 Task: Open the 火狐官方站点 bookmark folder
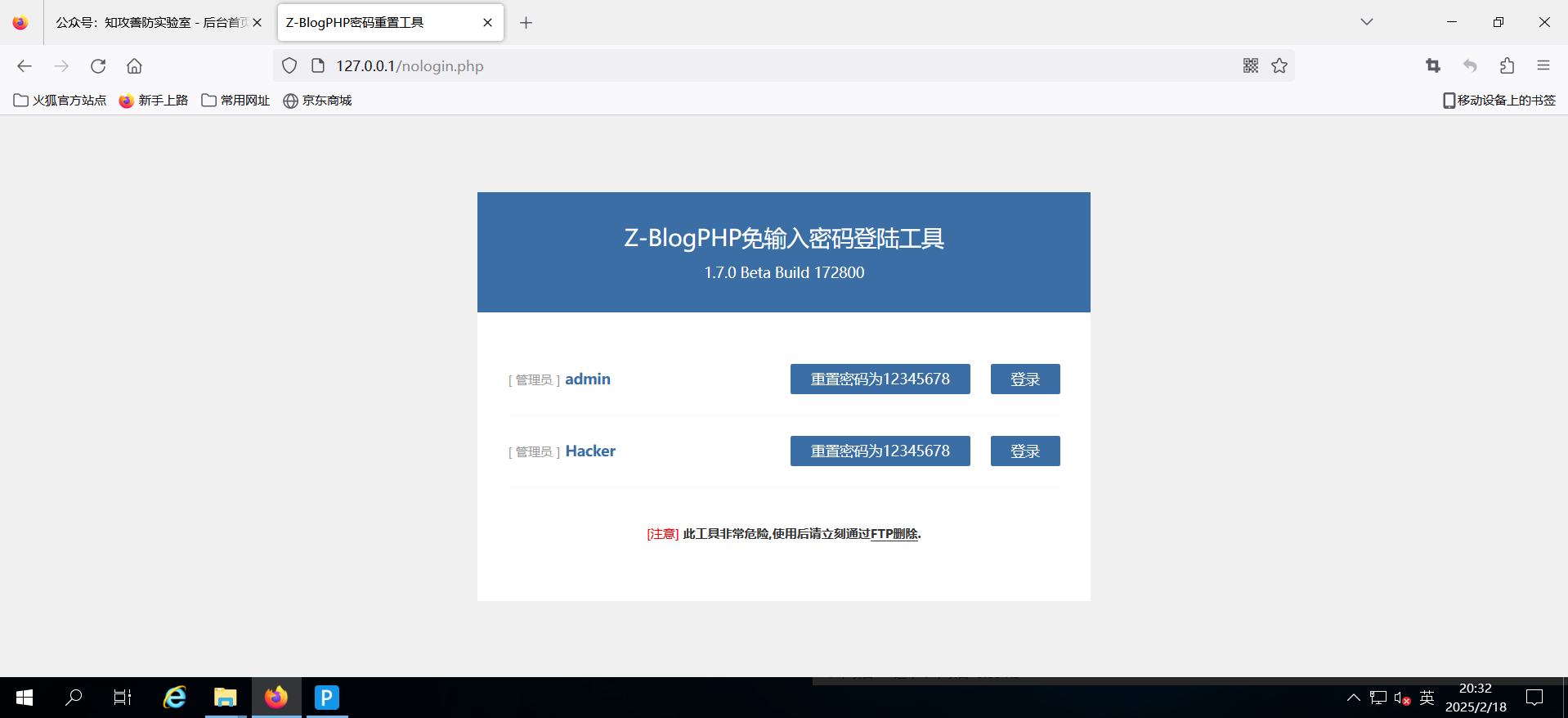point(60,101)
